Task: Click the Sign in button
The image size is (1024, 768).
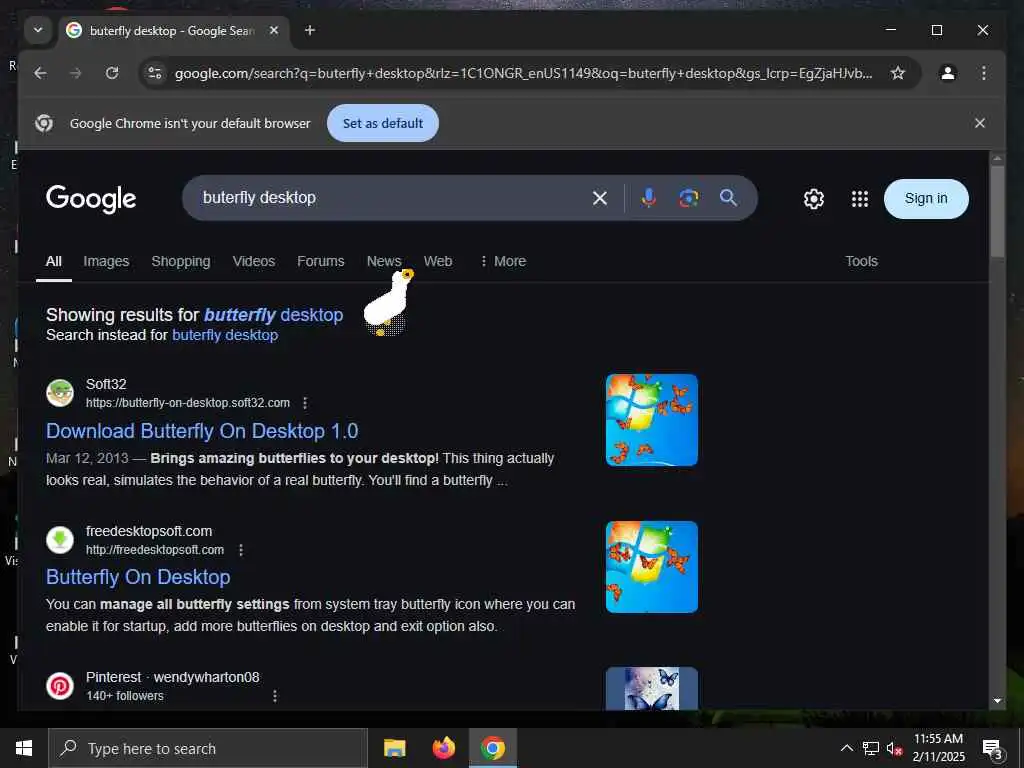Action: [x=925, y=199]
